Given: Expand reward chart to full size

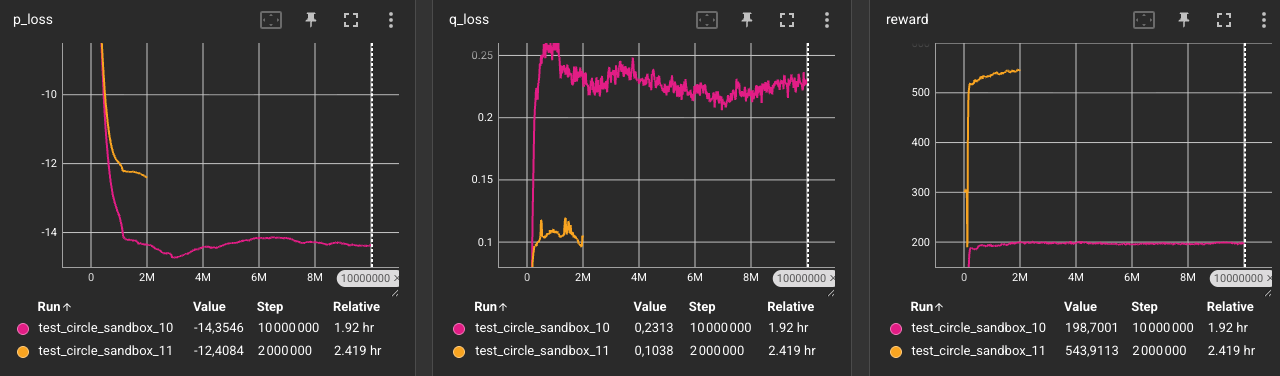Looking at the screenshot, I should click(1223, 20).
